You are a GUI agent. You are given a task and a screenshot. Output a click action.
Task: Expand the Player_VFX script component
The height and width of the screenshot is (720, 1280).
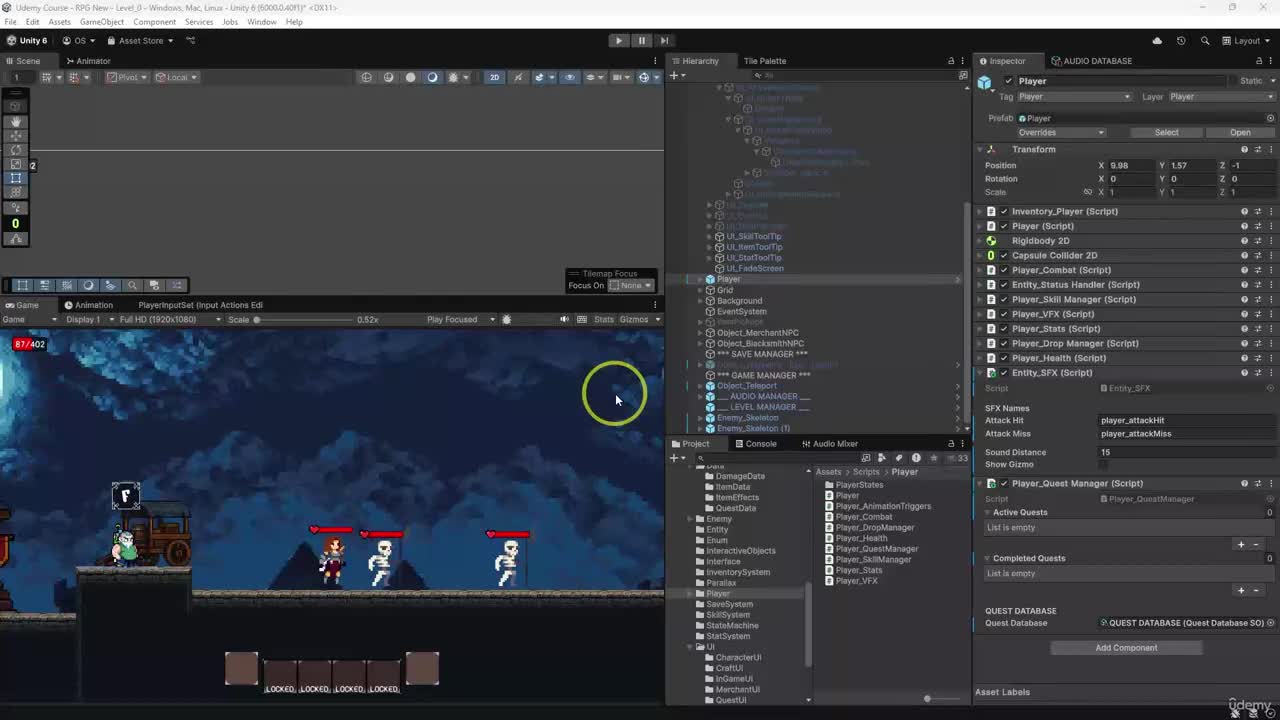click(x=980, y=314)
